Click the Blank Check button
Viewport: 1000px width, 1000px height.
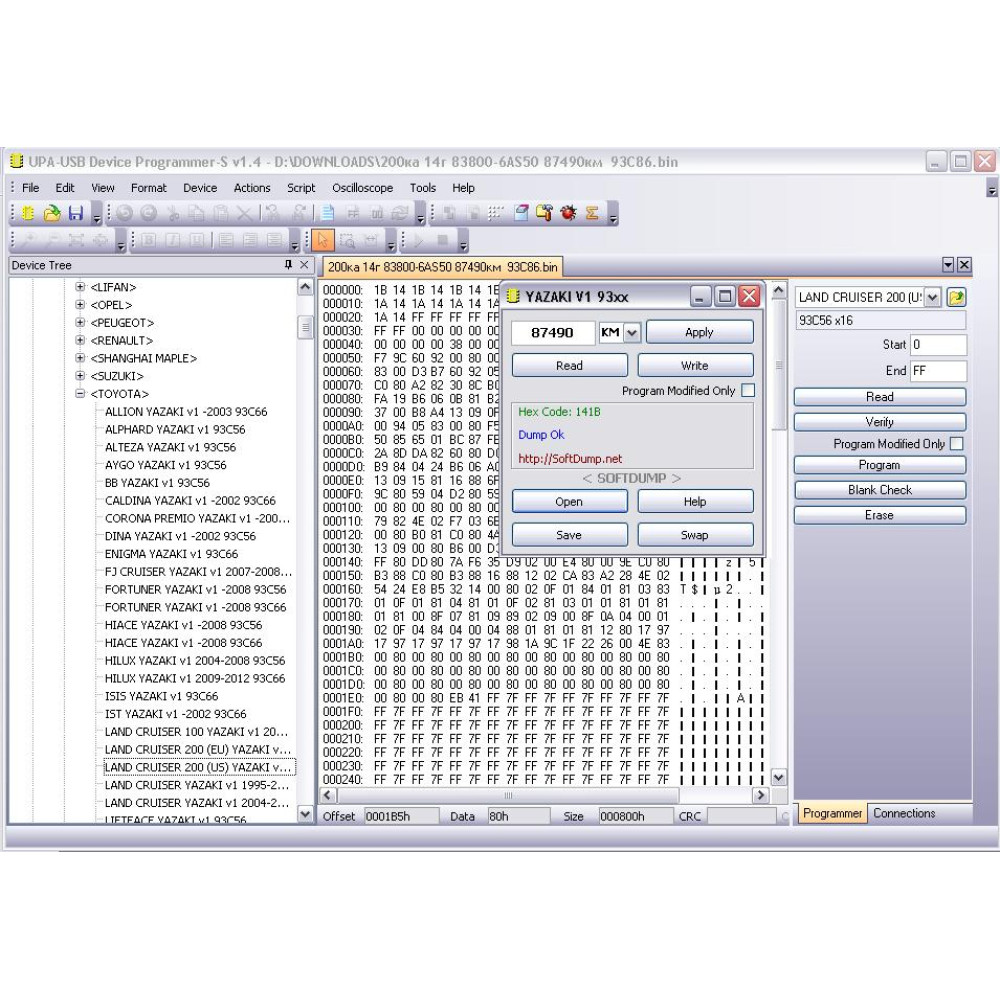click(879, 490)
